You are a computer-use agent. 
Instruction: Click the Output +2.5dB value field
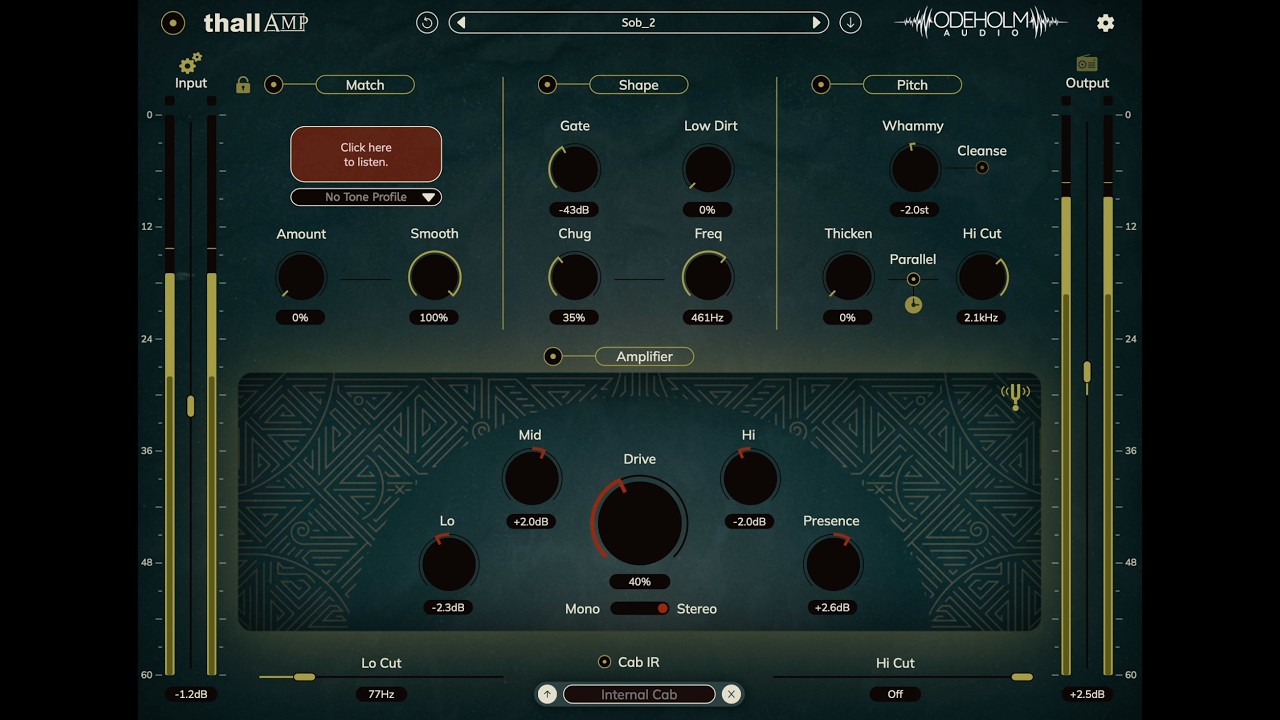pyautogui.click(x=1087, y=694)
